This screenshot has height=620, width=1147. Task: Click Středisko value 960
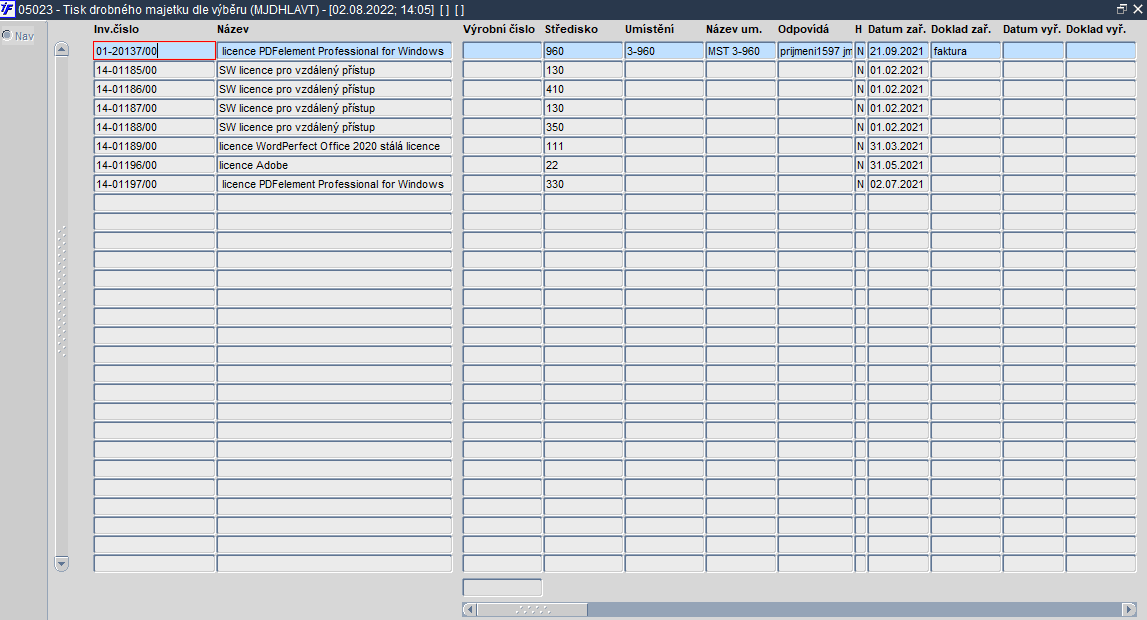[x=583, y=50]
